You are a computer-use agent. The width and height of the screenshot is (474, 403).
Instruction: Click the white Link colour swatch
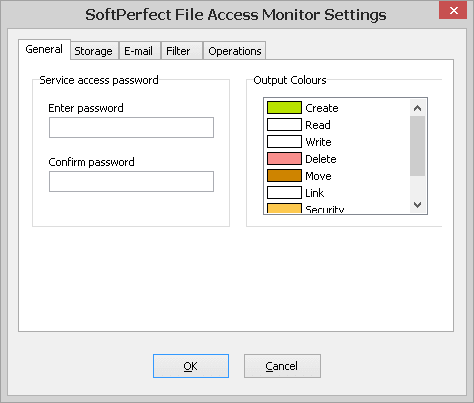[x=284, y=193]
